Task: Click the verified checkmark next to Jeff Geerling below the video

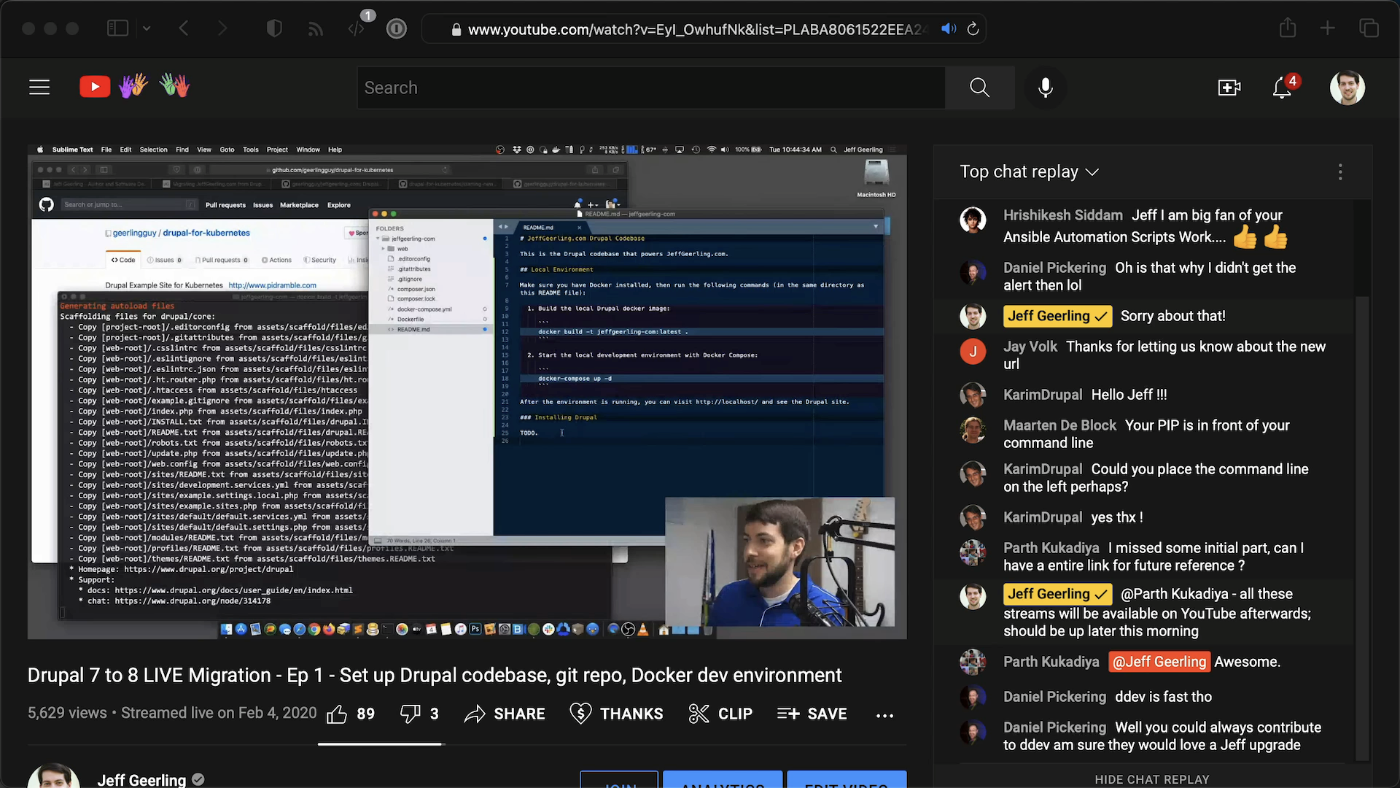Action: click(x=198, y=780)
